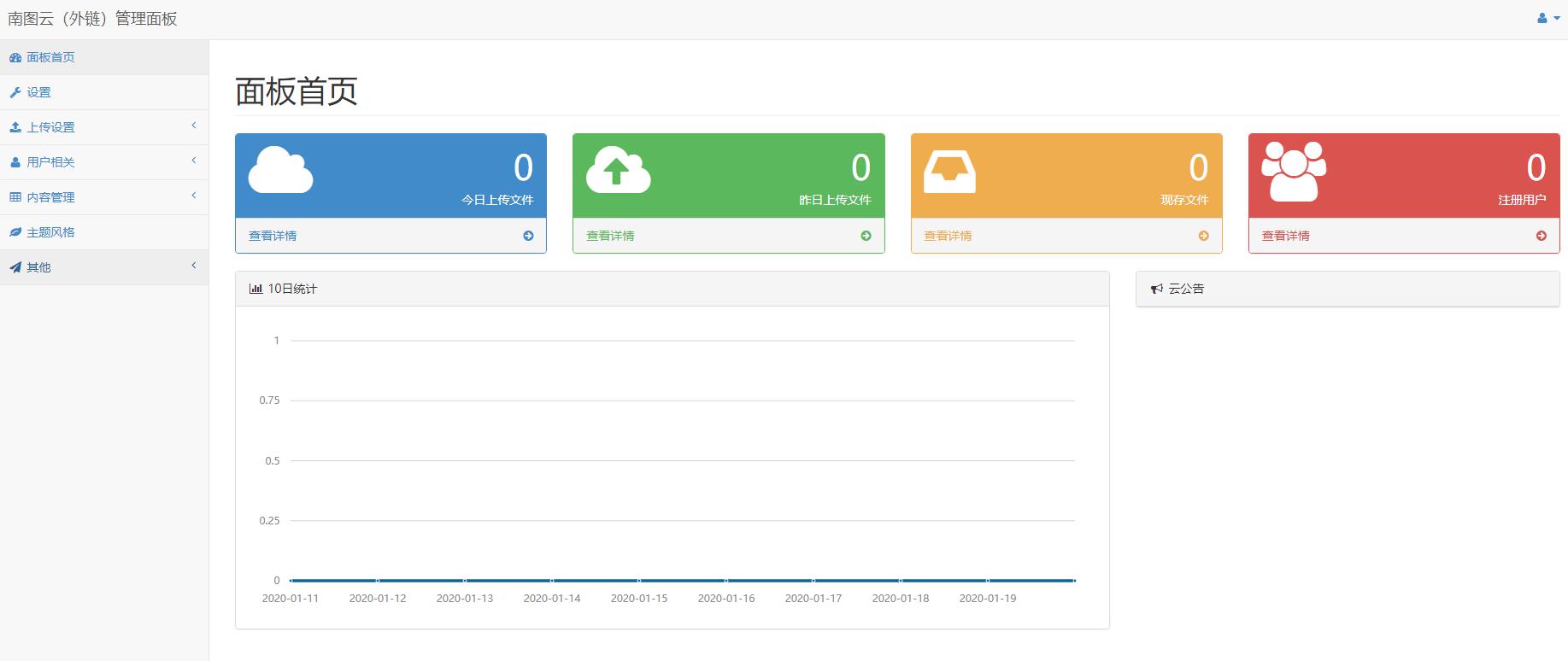Click the 南图云（外链）管理面板 brand title

coord(92,19)
